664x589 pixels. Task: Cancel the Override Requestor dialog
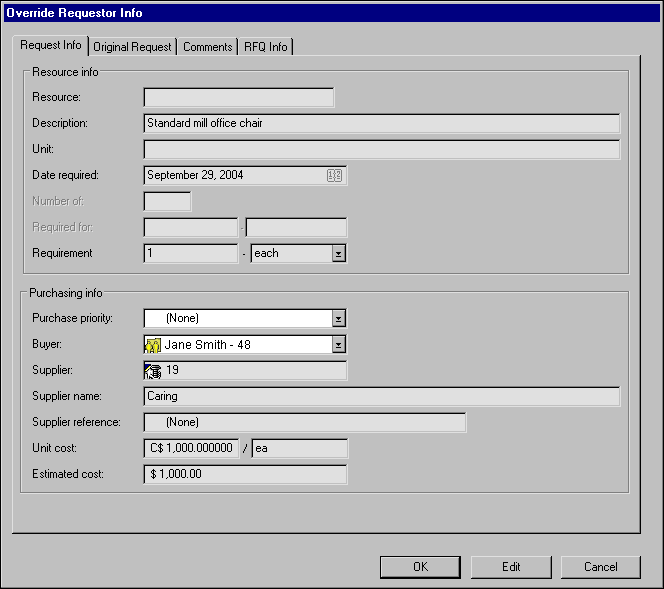click(602, 567)
